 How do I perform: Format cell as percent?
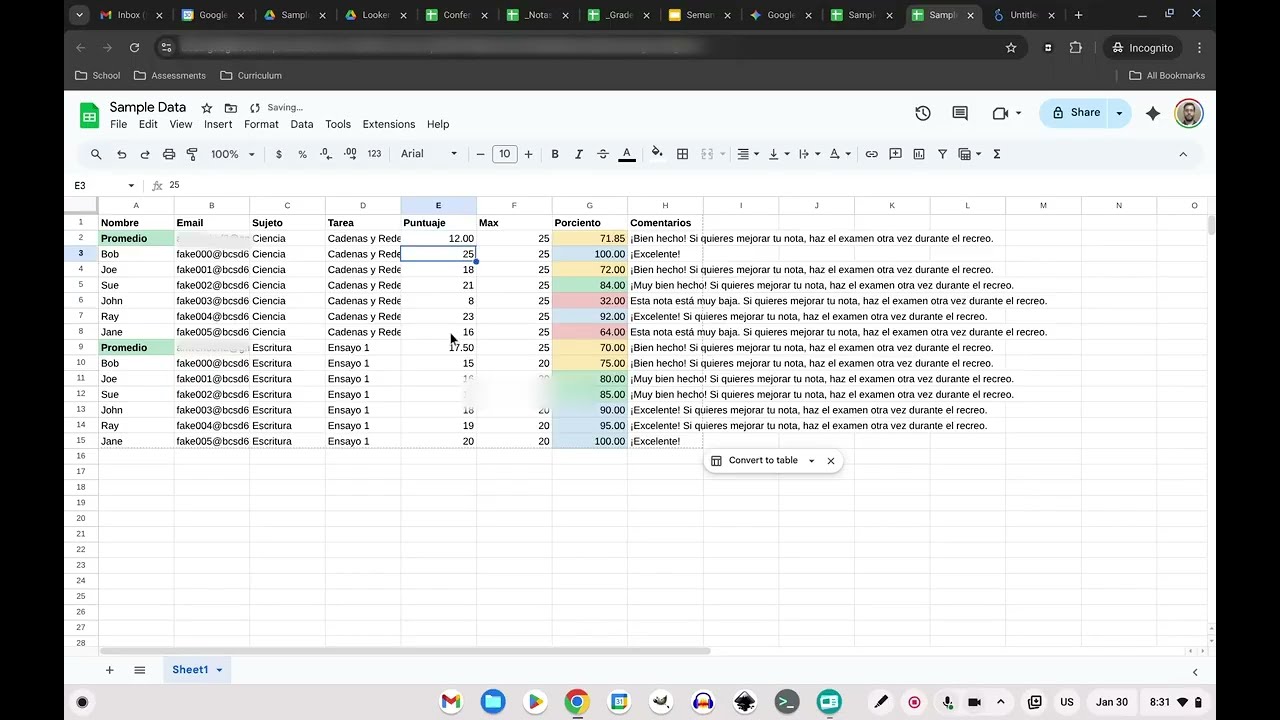[x=302, y=154]
